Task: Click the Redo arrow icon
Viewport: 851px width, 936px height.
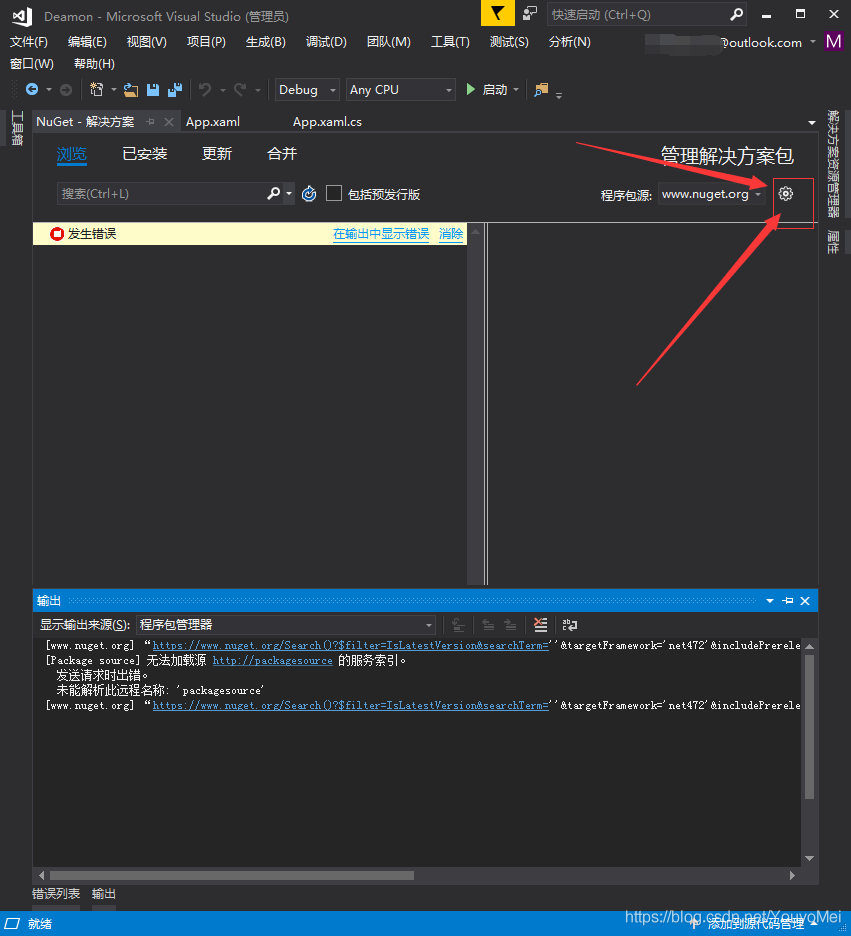Action: (x=240, y=90)
